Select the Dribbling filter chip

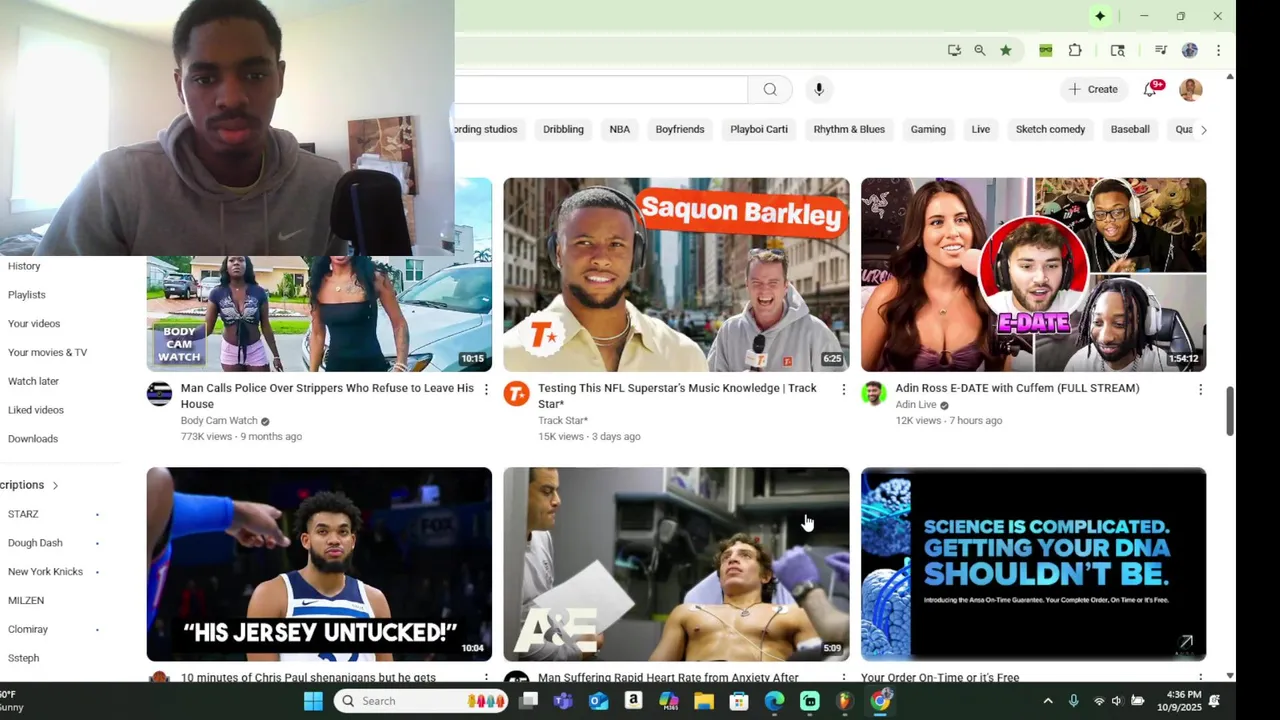(563, 129)
